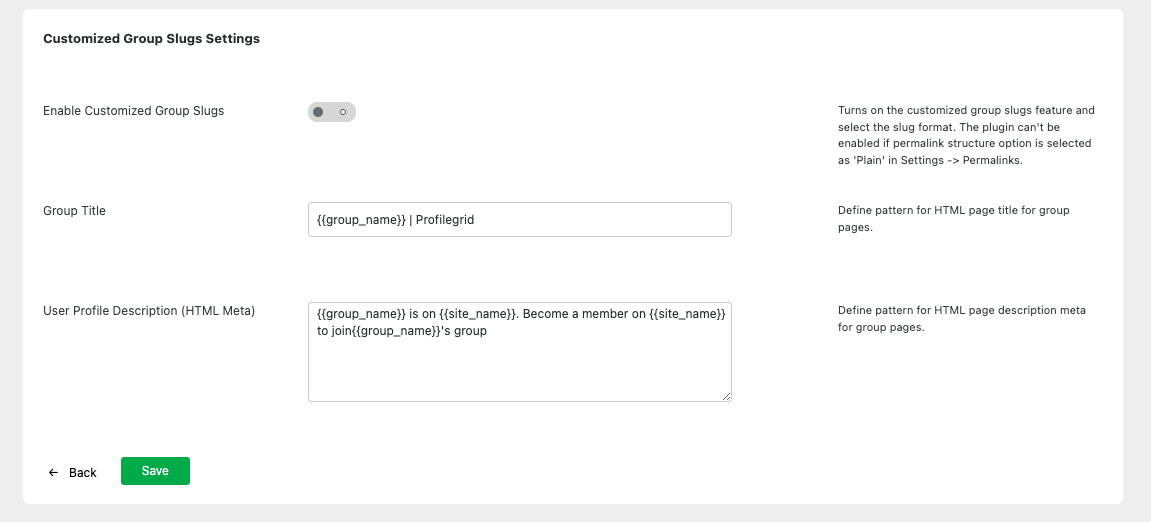This screenshot has width=1151, height=522.
Task: Click the help text about page description meta
Action: coord(961,319)
